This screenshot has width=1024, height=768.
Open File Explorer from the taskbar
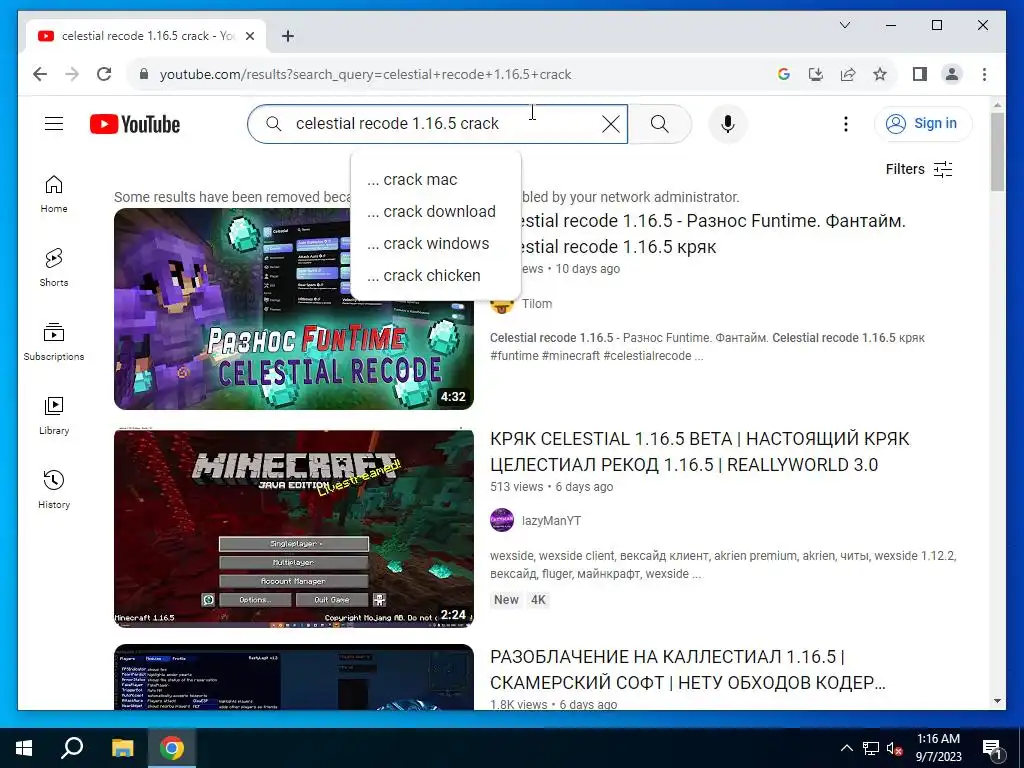[122, 748]
